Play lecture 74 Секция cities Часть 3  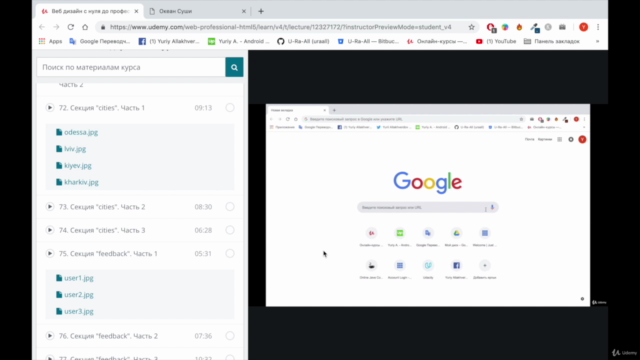tap(50, 230)
